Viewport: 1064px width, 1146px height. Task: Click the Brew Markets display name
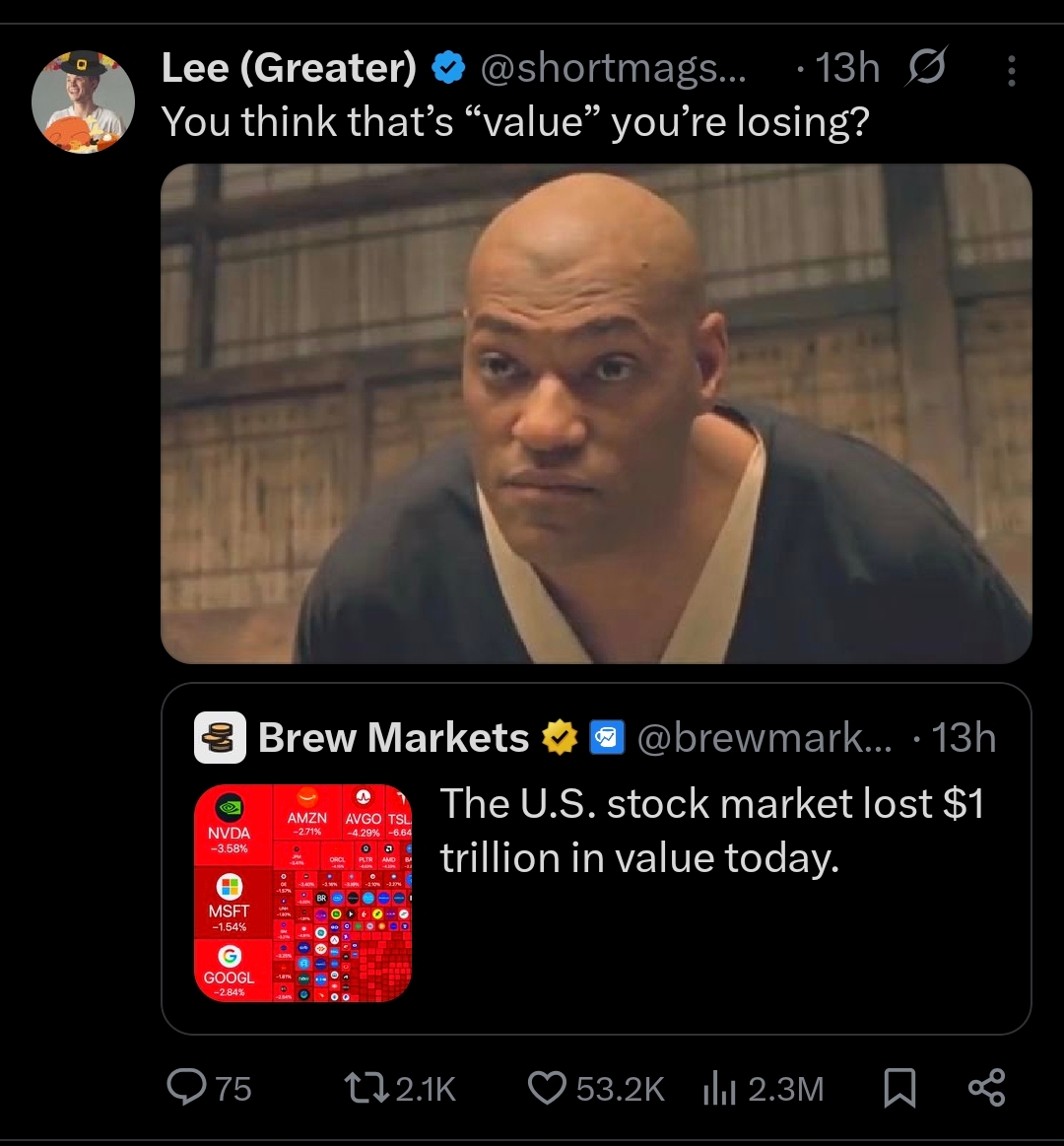[393, 738]
